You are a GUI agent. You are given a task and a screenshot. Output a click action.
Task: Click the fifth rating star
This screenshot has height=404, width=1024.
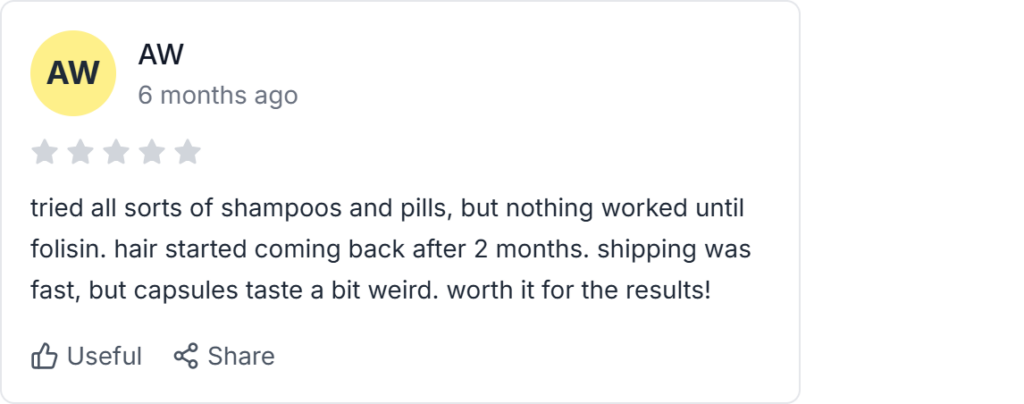tap(187, 152)
